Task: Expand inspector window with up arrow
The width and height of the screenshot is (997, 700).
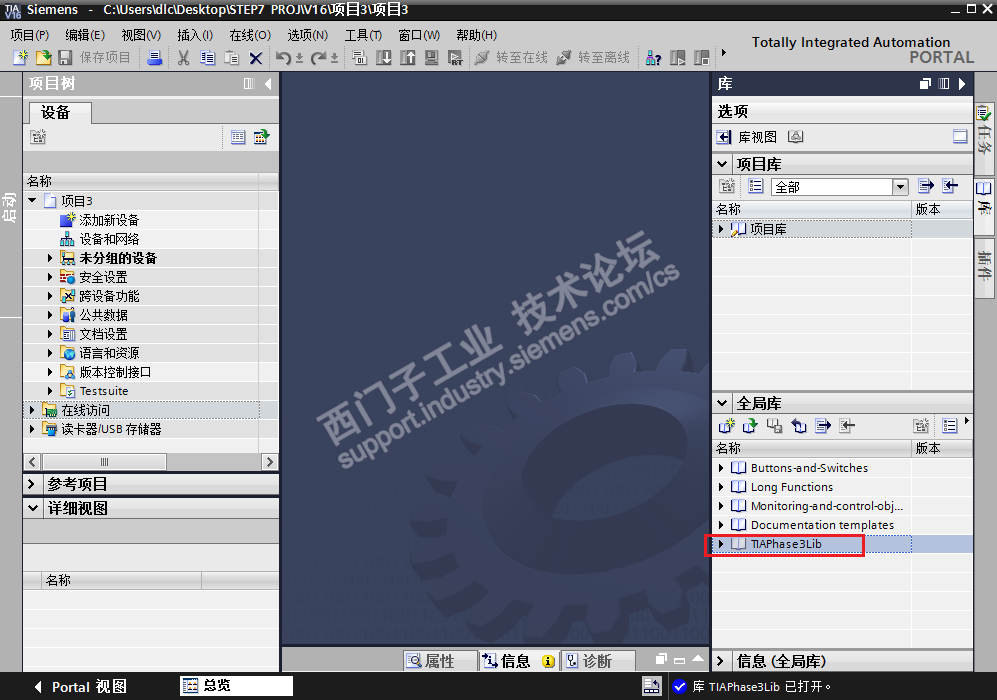Action: click(x=698, y=659)
